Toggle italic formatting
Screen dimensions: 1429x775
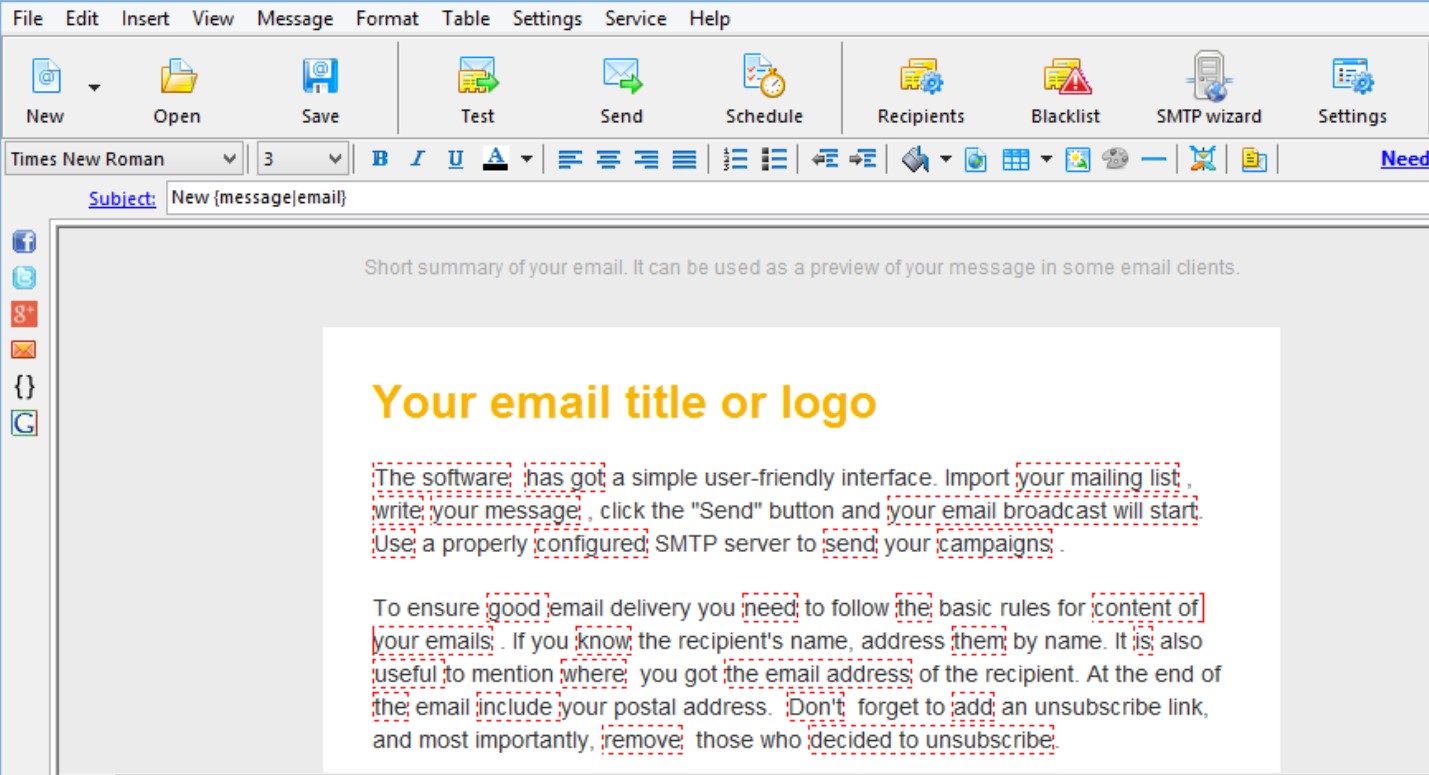coord(417,158)
